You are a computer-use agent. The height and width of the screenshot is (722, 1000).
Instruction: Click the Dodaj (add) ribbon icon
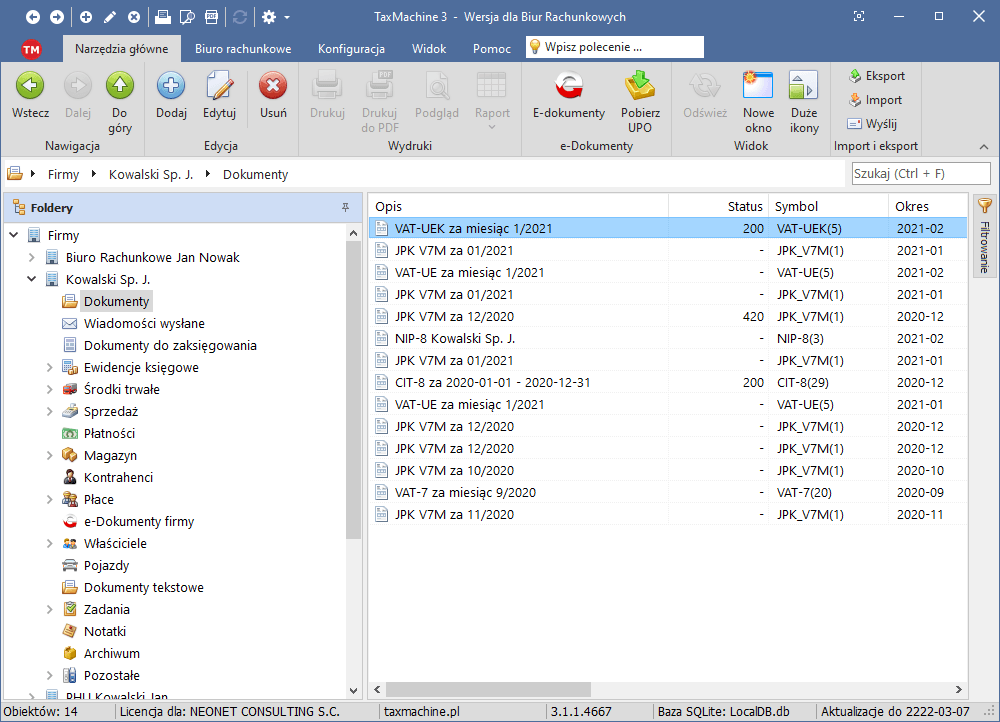(x=171, y=88)
